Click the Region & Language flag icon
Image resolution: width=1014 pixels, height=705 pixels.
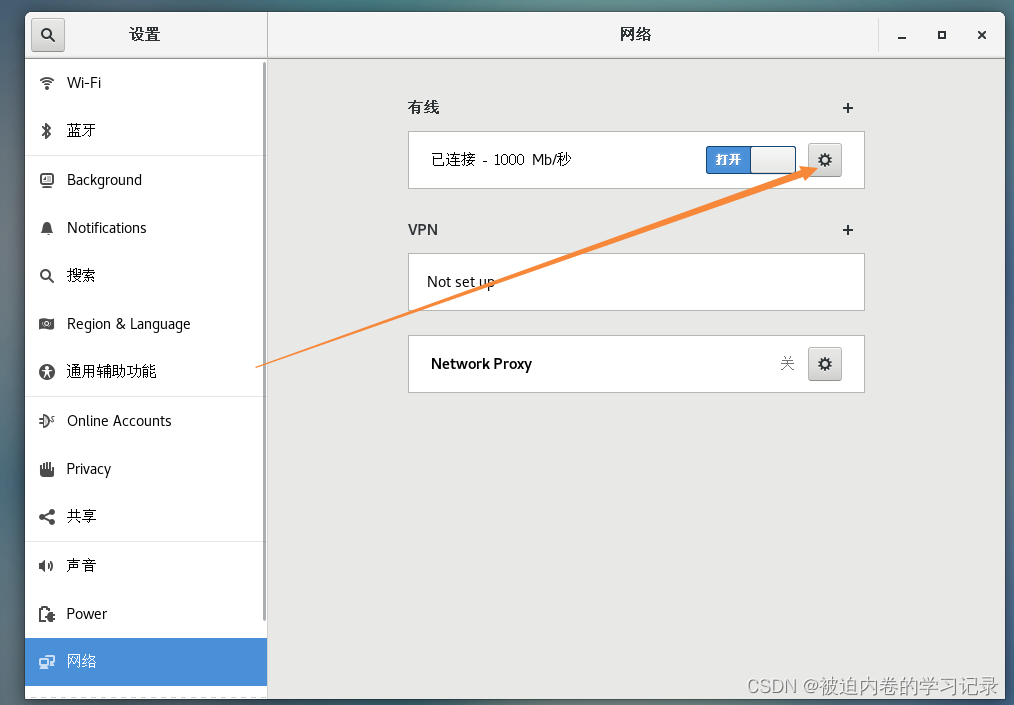pyautogui.click(x=47, y=324)
